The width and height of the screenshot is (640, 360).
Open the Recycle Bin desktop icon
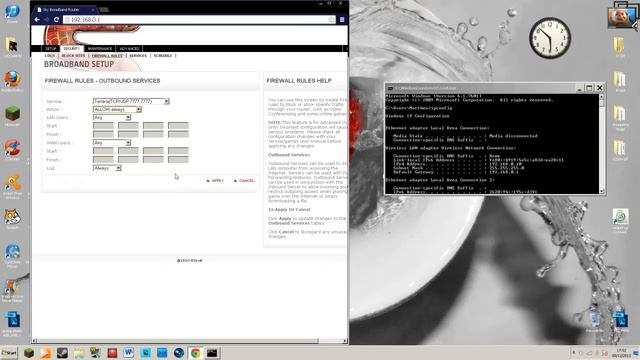tap(595, 321)
